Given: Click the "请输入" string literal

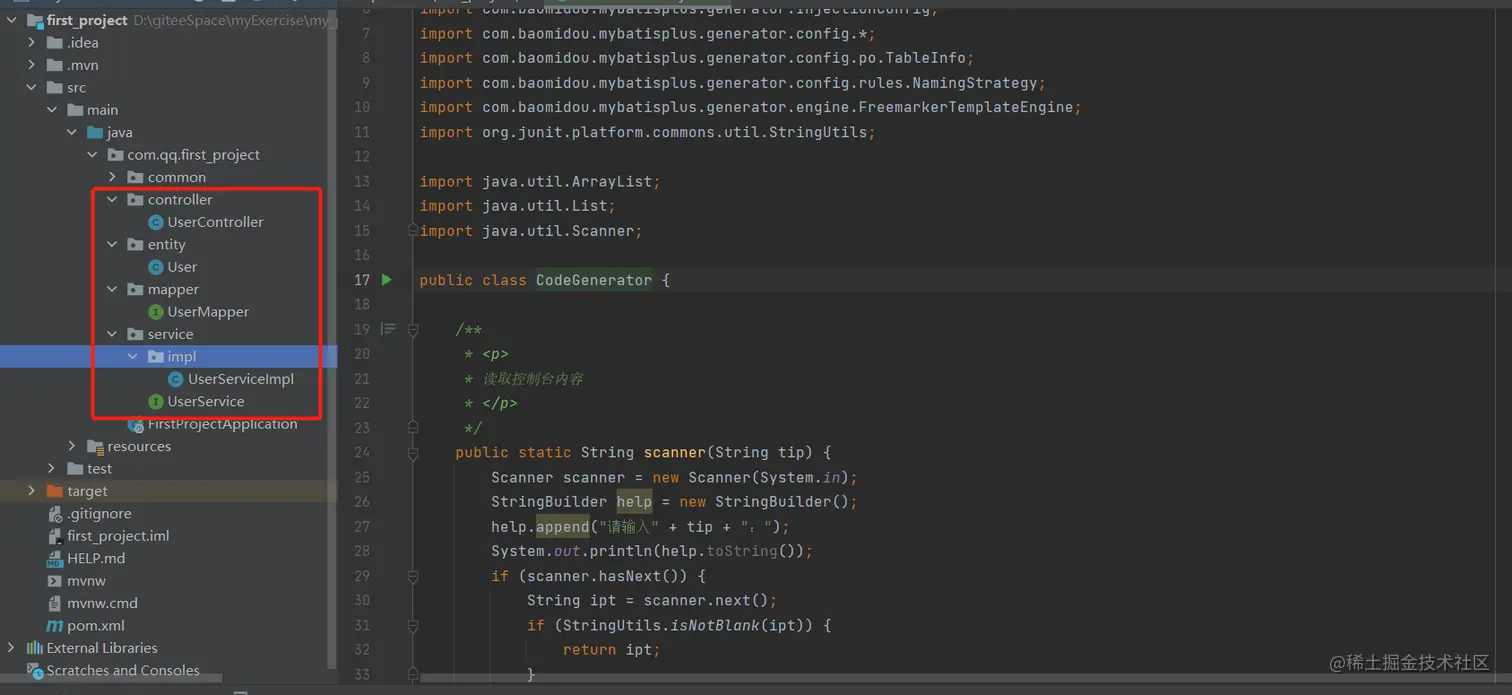Looking at the screenshot, I should (628, 527).
